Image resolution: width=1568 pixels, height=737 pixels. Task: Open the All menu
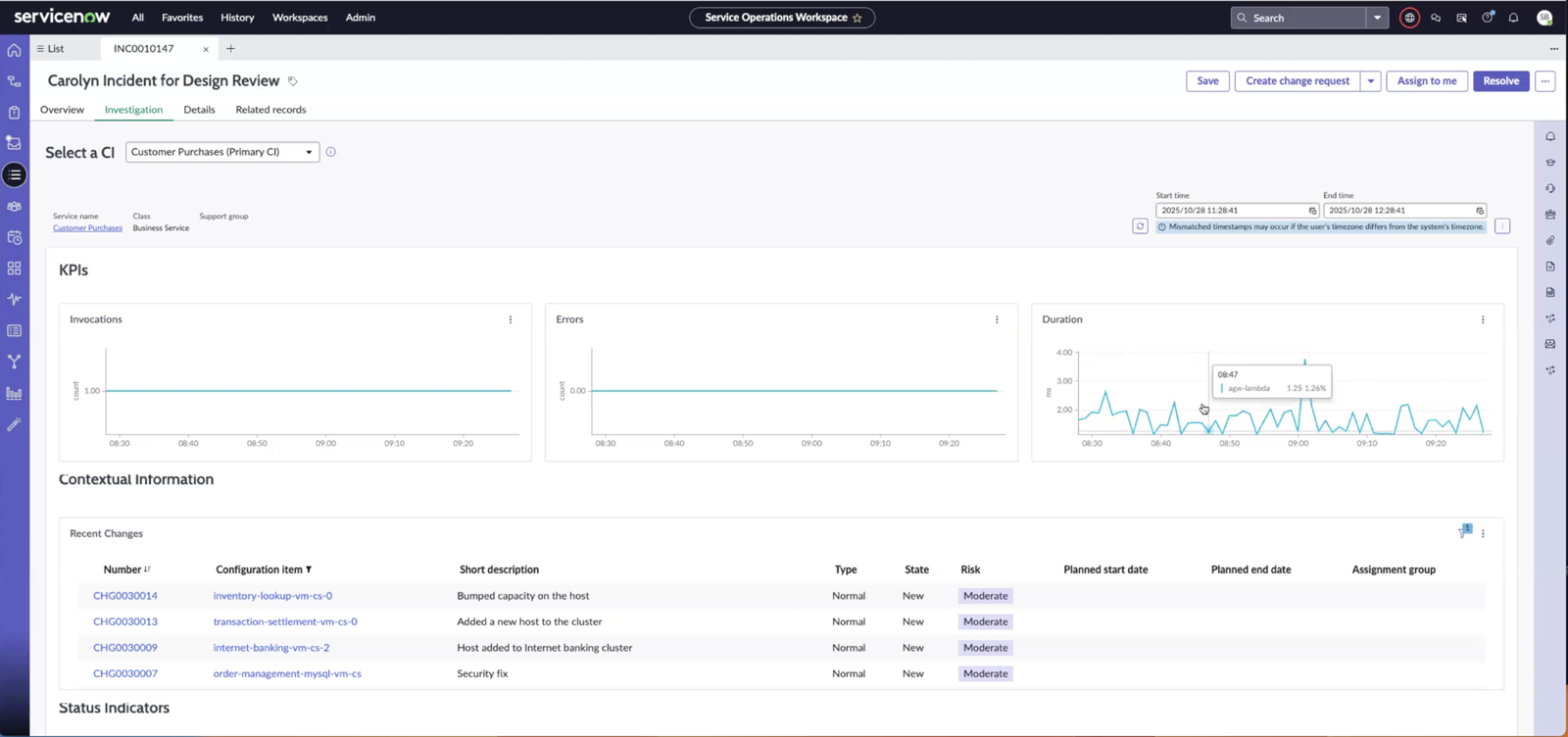point(138,18)
